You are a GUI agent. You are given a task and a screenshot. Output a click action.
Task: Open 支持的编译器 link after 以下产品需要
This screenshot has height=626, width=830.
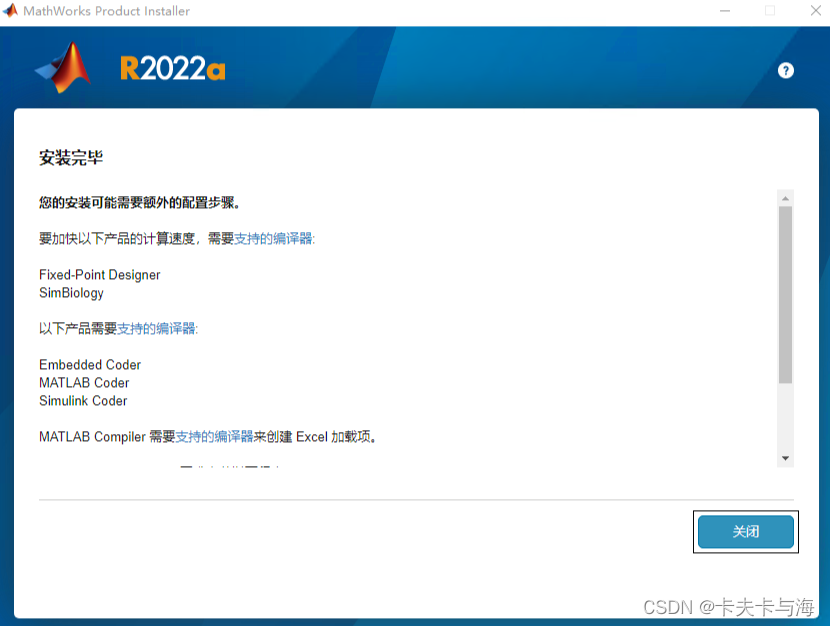[x=156, y=329]
